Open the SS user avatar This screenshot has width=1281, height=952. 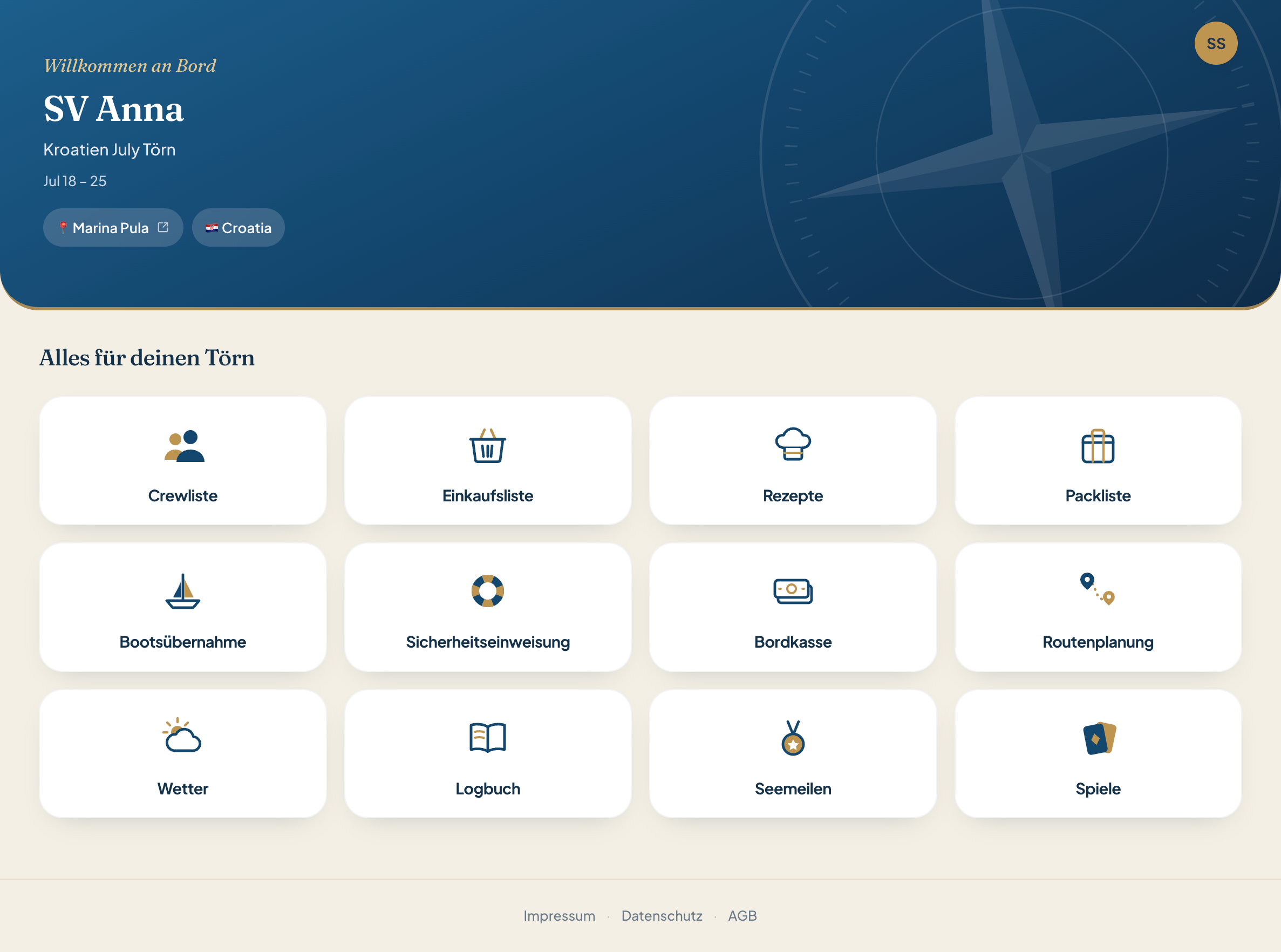click(x=1216, y=43)
